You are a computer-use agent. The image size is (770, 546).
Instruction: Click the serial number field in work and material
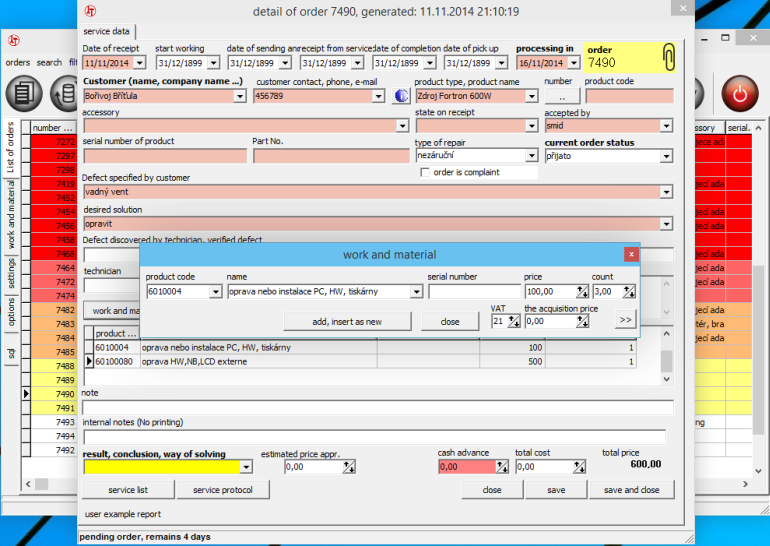point(474,292)
